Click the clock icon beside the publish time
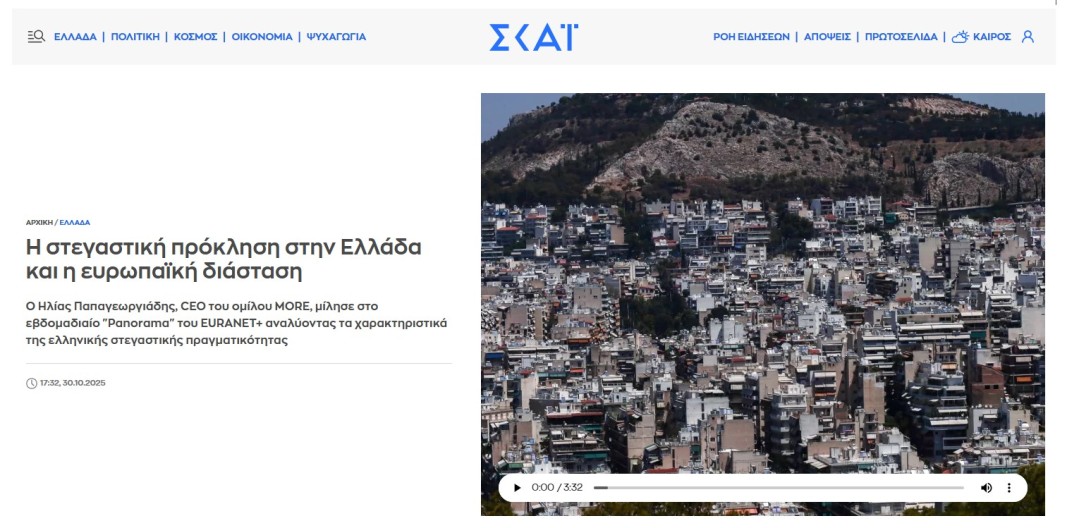Screen dimensions: 1067x528 pyautogui.click(x=31, y=384)
